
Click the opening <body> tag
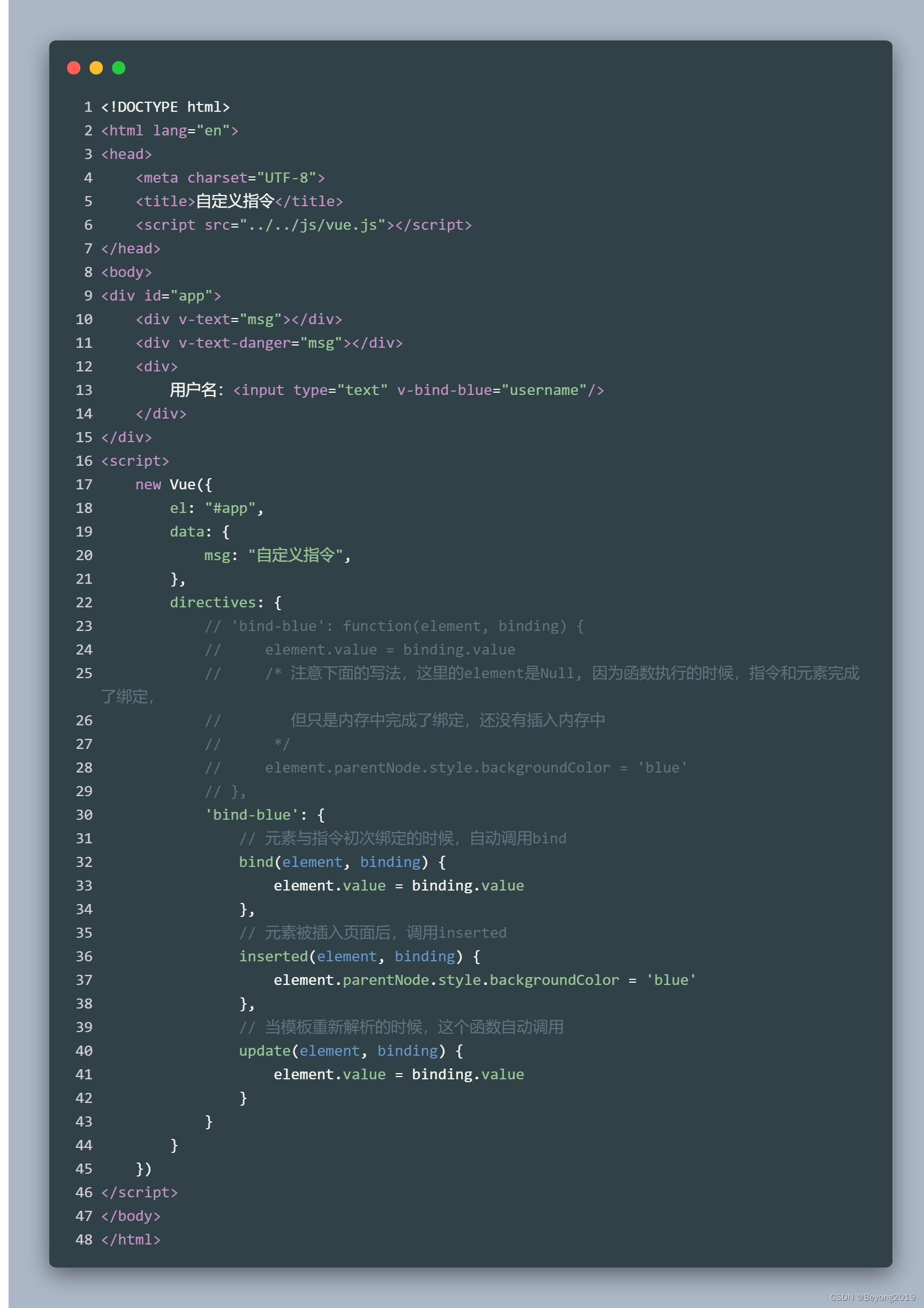tap(126, 272)
